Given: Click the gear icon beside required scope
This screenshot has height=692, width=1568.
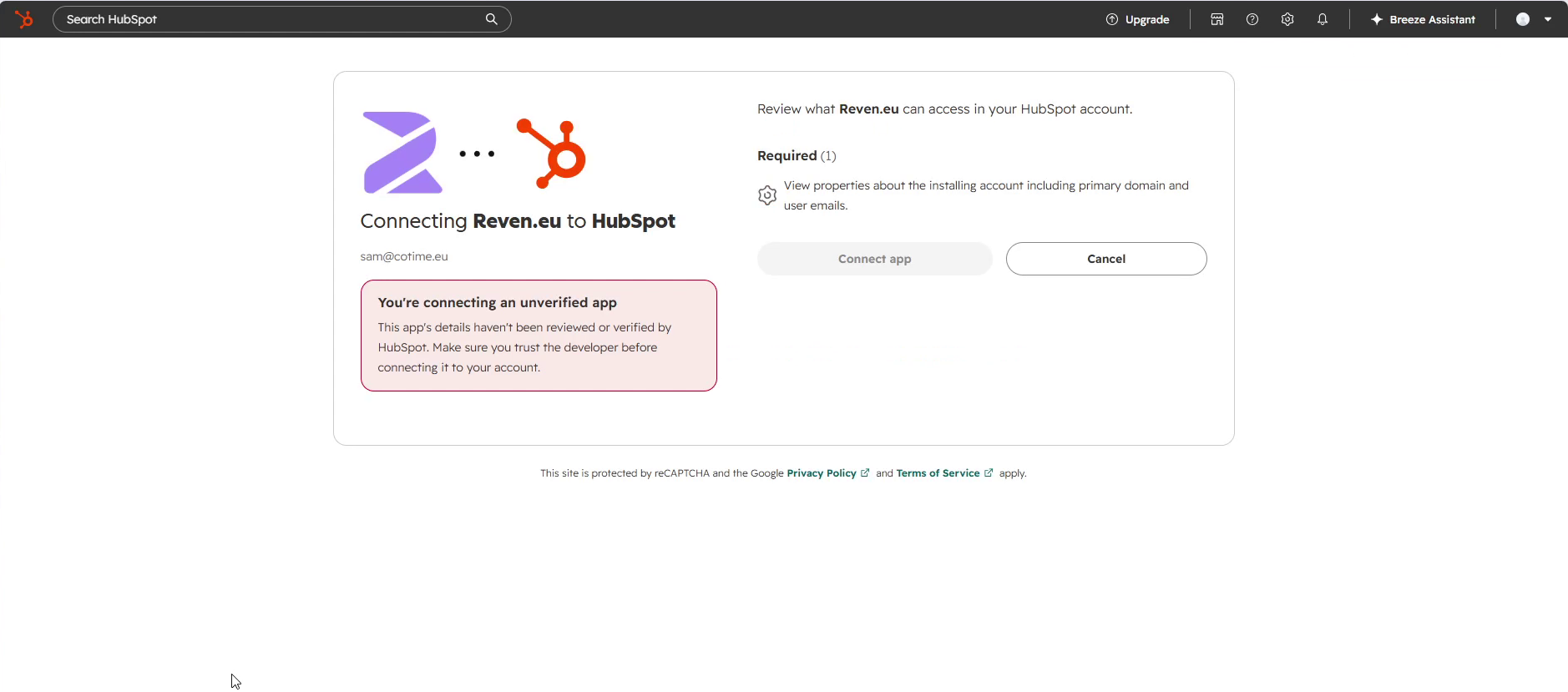Looking at the screenshot, I should [x=767, y=195].
